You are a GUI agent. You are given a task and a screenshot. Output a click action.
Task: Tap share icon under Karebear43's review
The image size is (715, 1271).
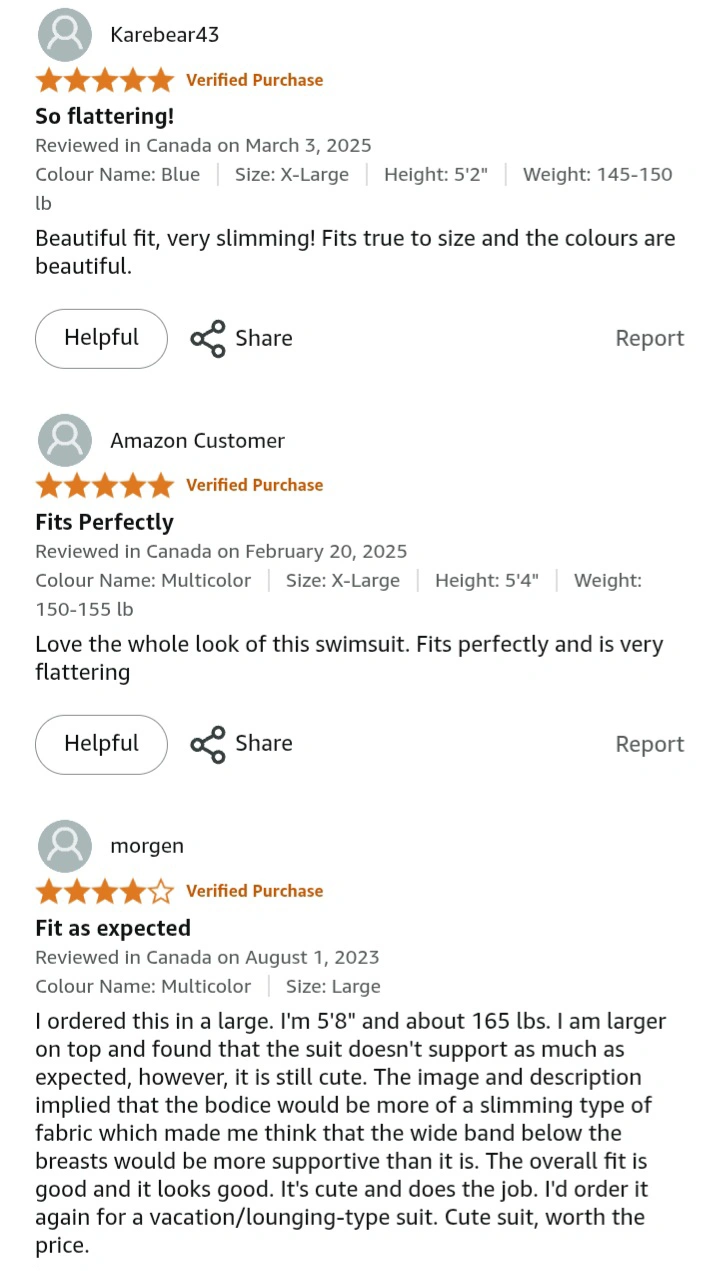(x=208, y=338)
